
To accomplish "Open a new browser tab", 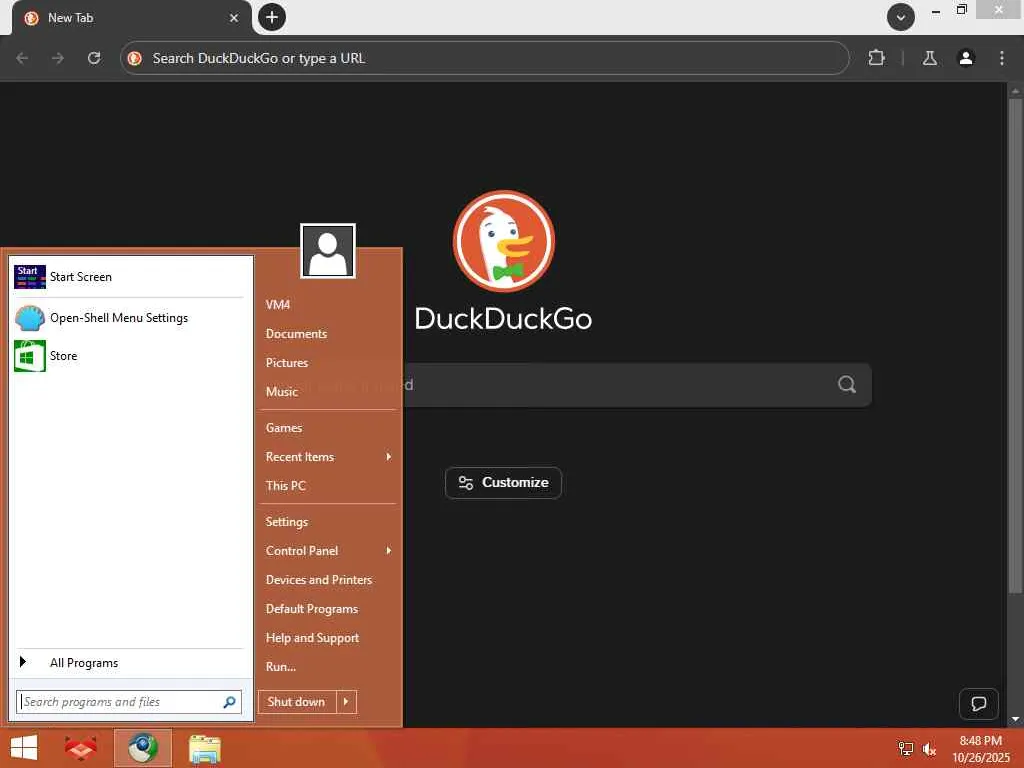I will [272, 17].
